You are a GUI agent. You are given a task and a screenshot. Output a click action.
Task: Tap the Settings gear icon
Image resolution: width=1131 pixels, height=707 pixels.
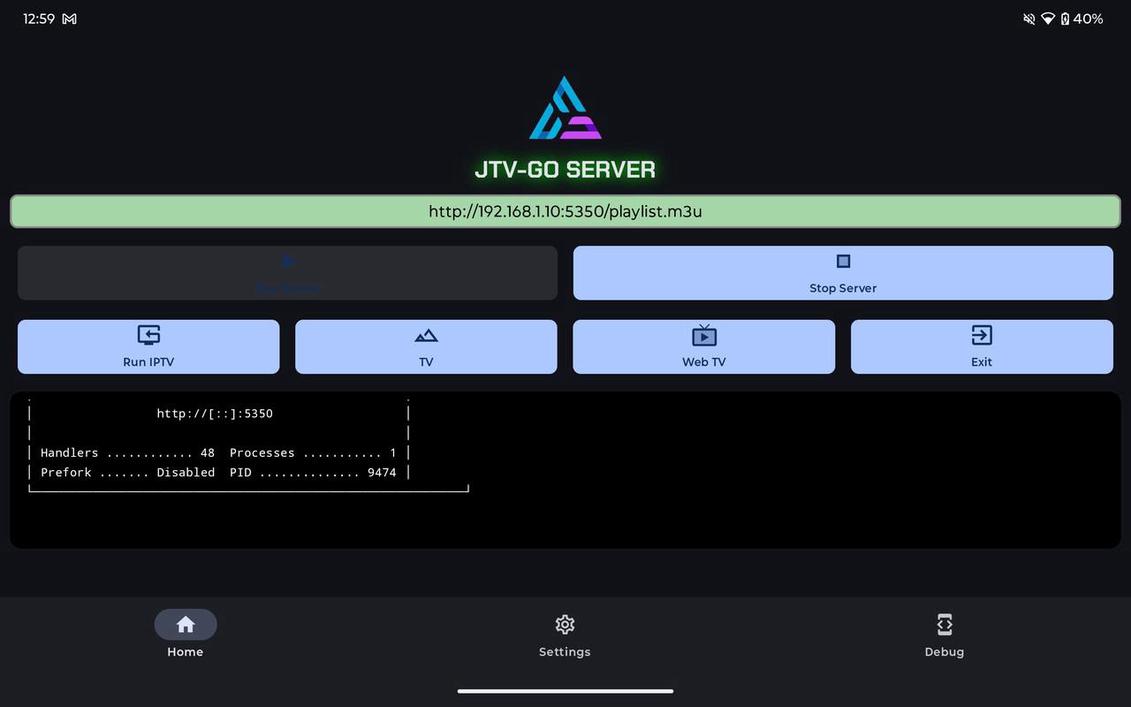tap(565, 624)
